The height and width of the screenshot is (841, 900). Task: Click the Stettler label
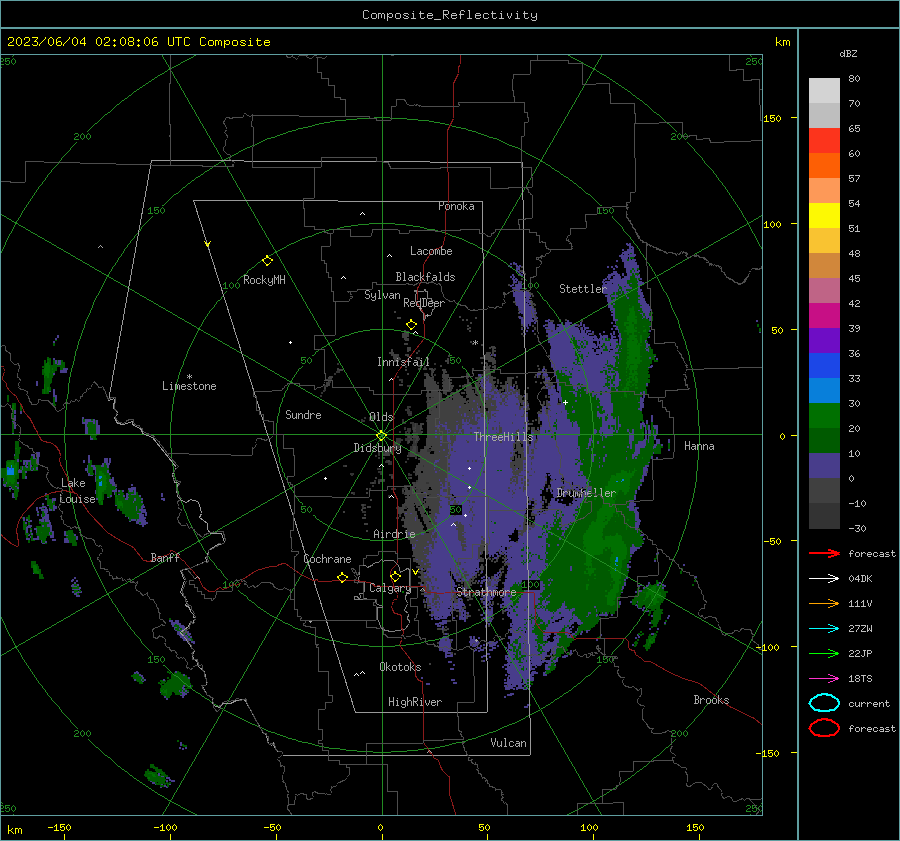[583, 289]
